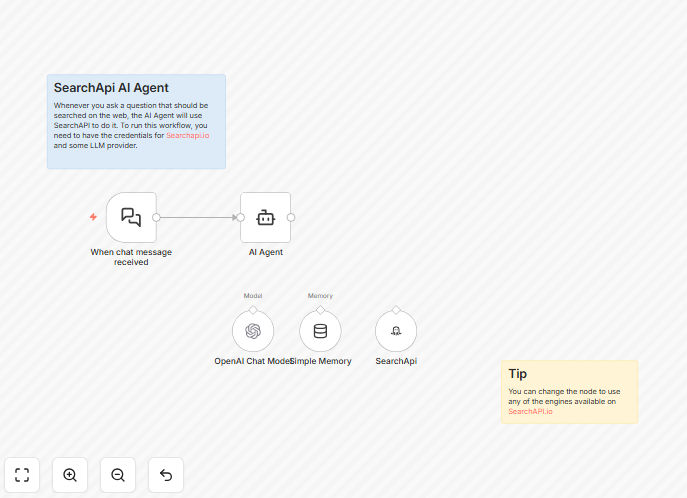Zoom out of the workflow canvas

click(118, 475)
